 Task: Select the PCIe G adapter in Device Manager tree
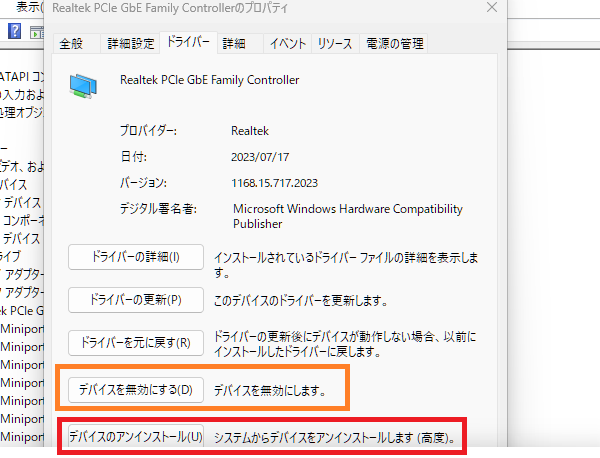tap(22, 311)
